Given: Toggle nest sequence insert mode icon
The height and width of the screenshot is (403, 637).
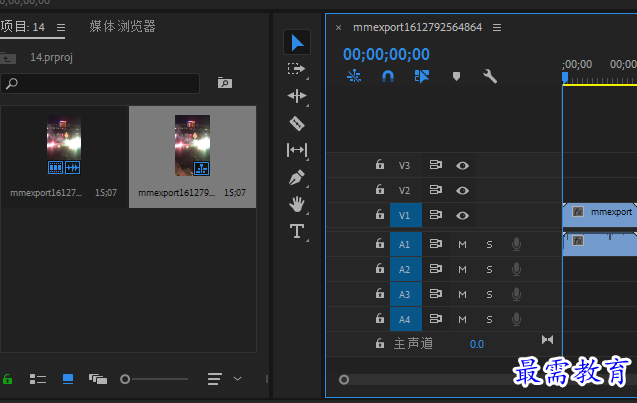Looking at the screenshot, I should pos(354,76).
